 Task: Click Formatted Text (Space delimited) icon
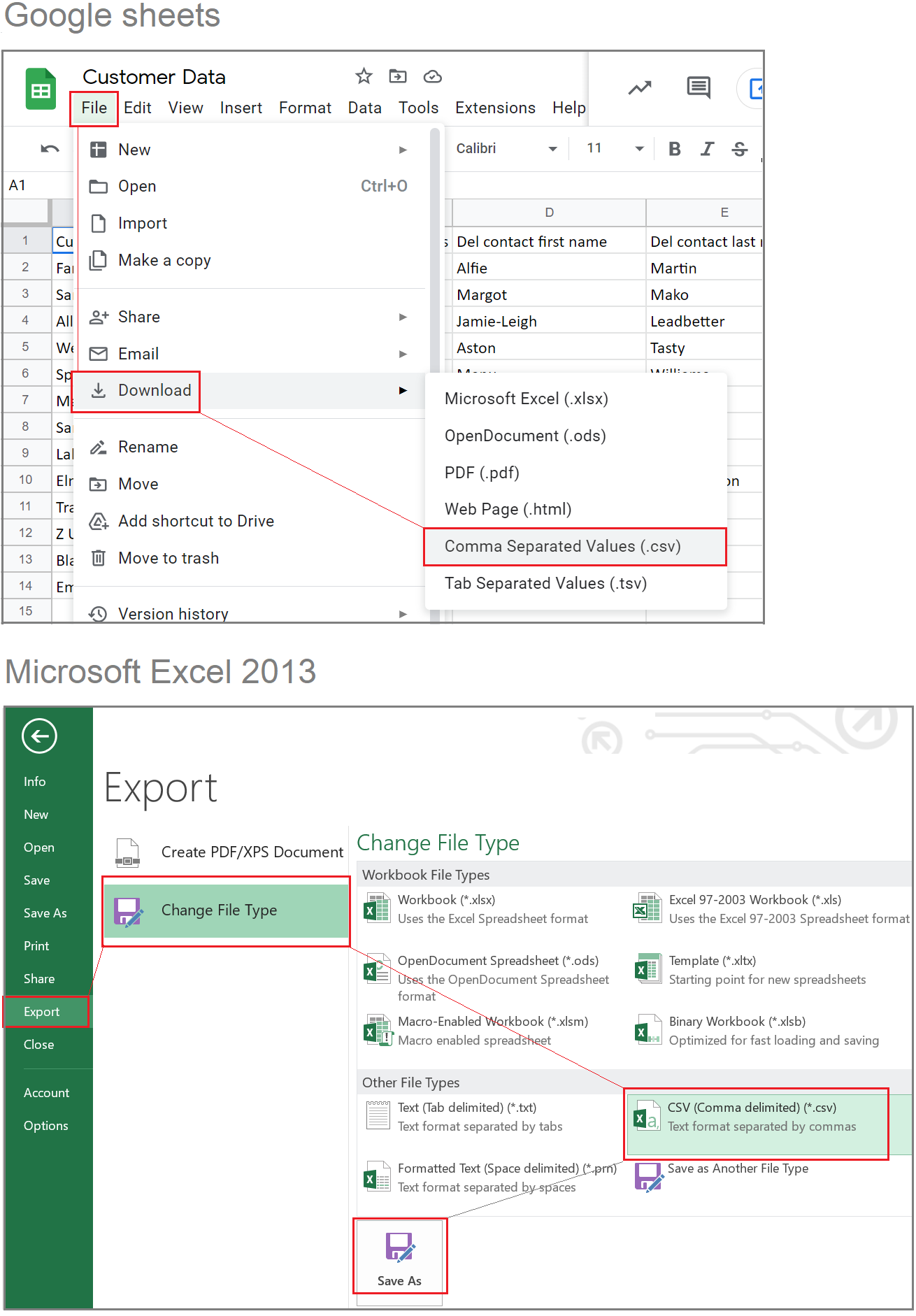(377, 1176)
